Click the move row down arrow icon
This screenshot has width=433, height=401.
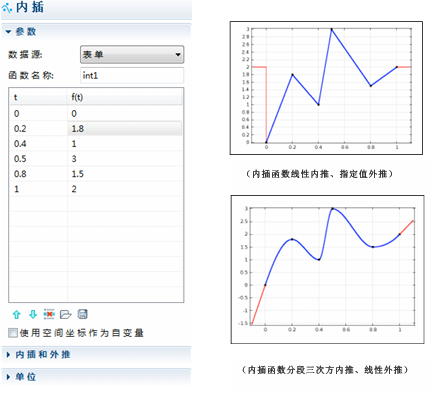point(33,314)
